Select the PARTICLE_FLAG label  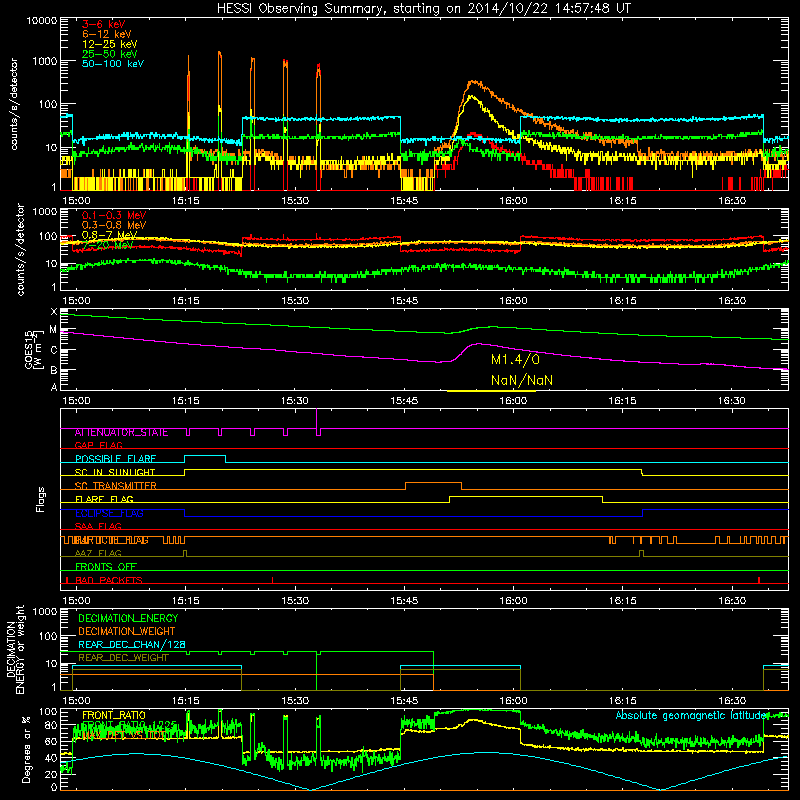[x=111, y=540]
